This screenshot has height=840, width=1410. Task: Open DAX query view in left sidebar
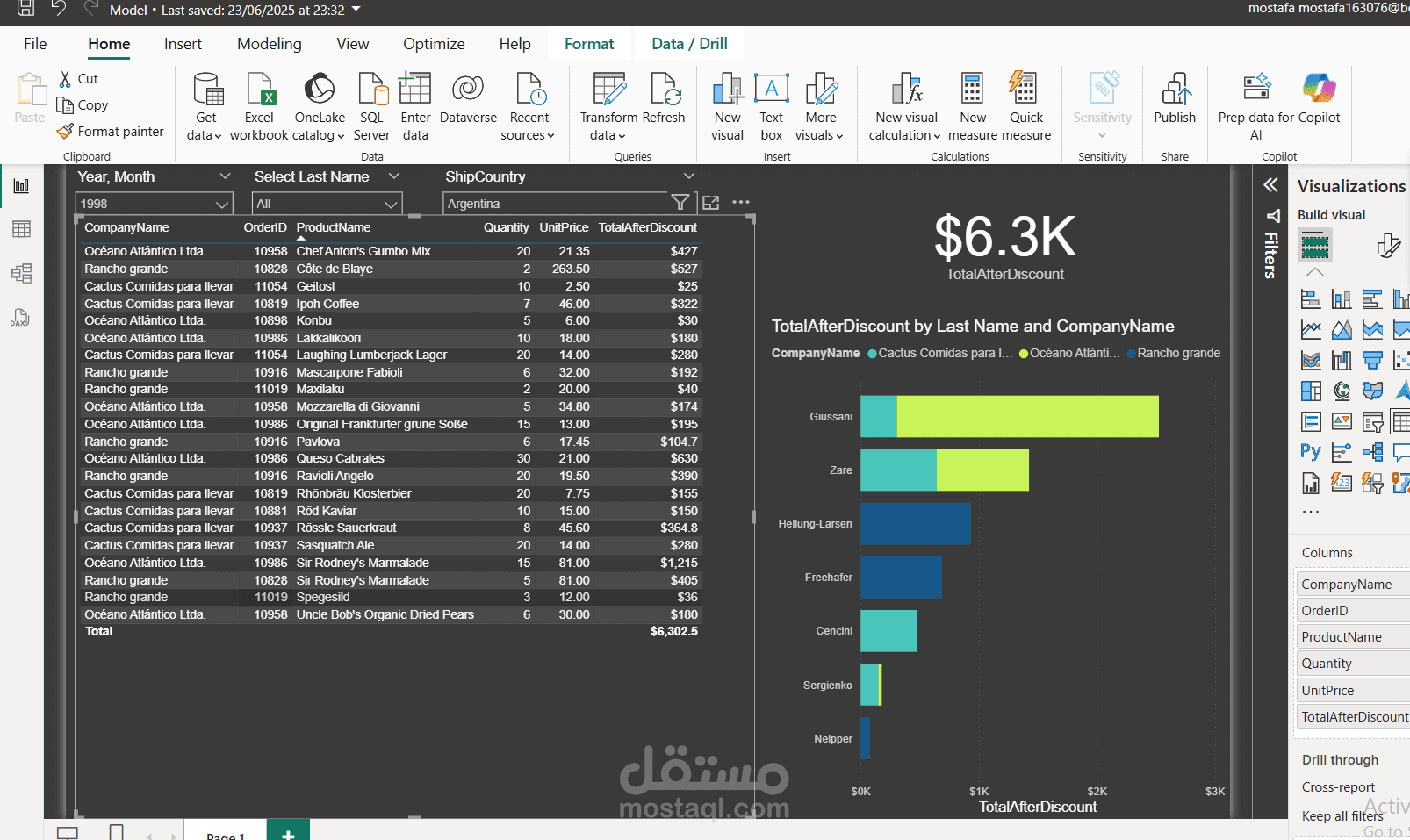[x=21, y=318]
